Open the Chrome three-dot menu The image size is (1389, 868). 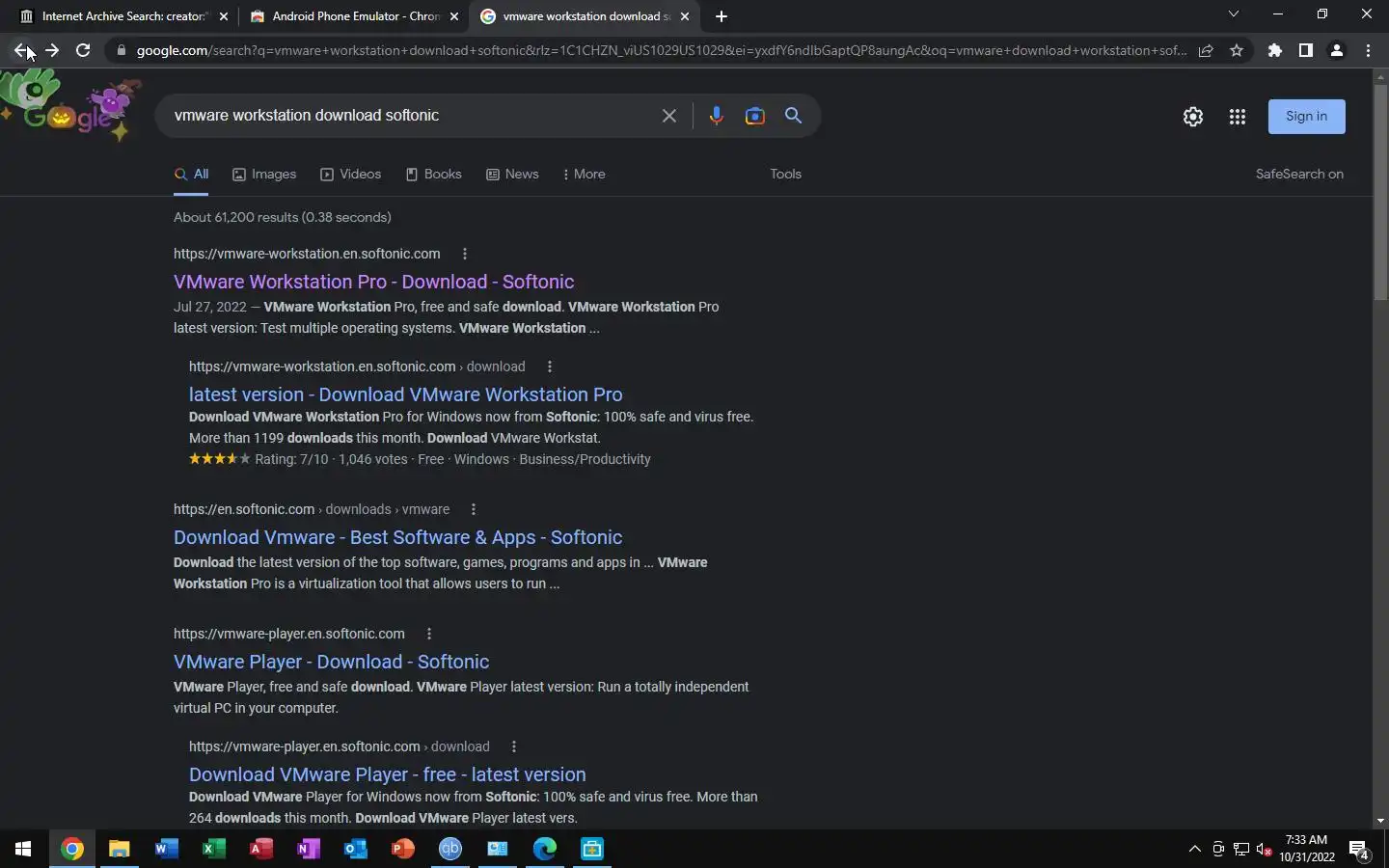coord(1368,50)
